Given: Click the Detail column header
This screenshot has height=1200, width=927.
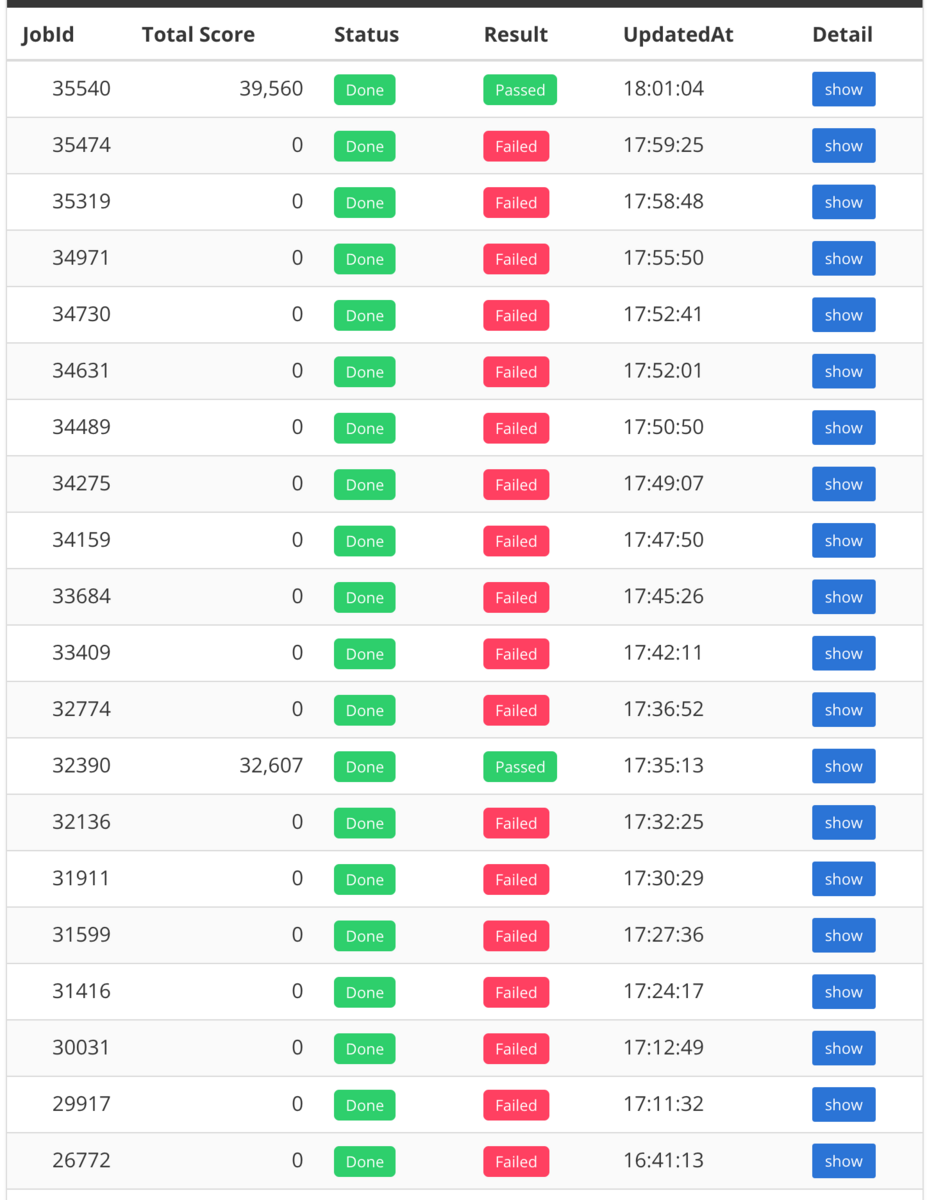Looking at the screenshot, I should [x=842, y=35].
